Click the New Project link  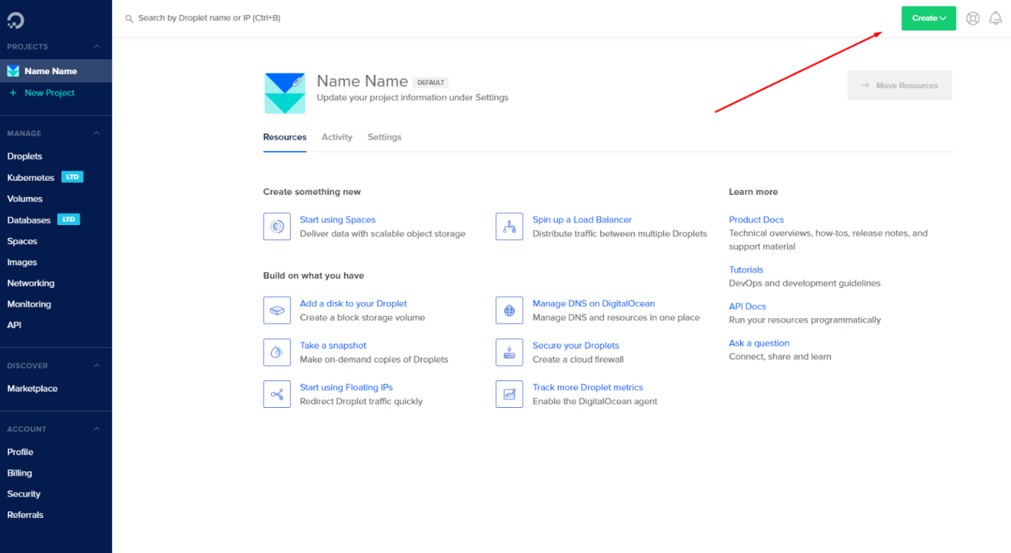50,93
